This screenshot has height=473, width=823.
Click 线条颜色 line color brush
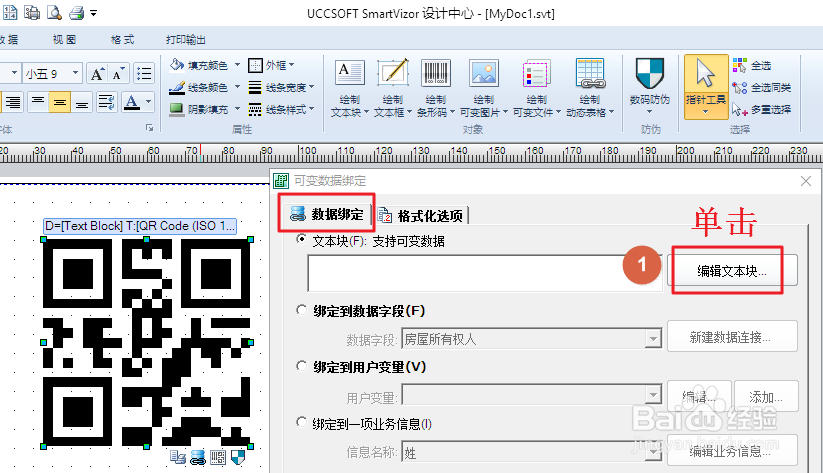tap(199, 87)
